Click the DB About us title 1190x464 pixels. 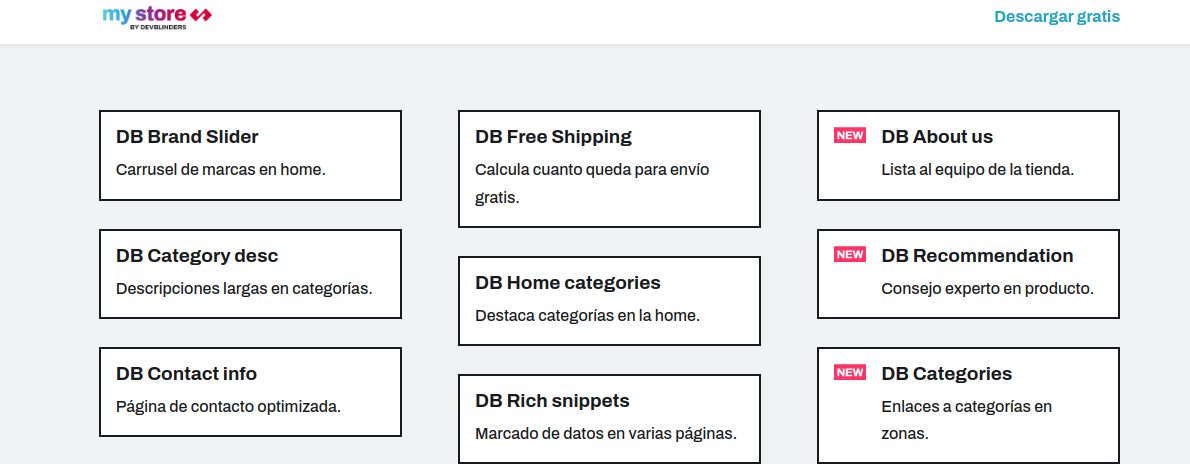coord(937,137)
